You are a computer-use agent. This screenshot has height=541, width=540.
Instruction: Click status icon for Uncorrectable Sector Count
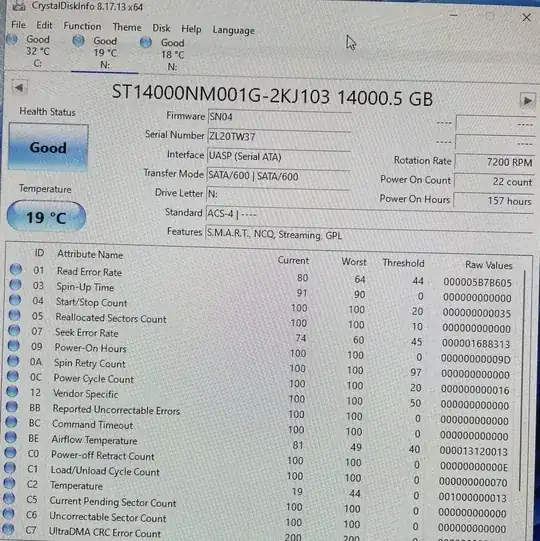[x=9, y=513]
